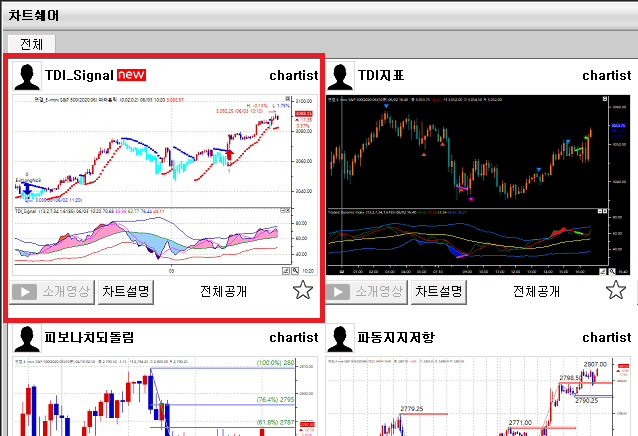638x436 pixels.
Task: Click the chartist author name on 피보나치되돌림
Action: (x=294, y=337)
